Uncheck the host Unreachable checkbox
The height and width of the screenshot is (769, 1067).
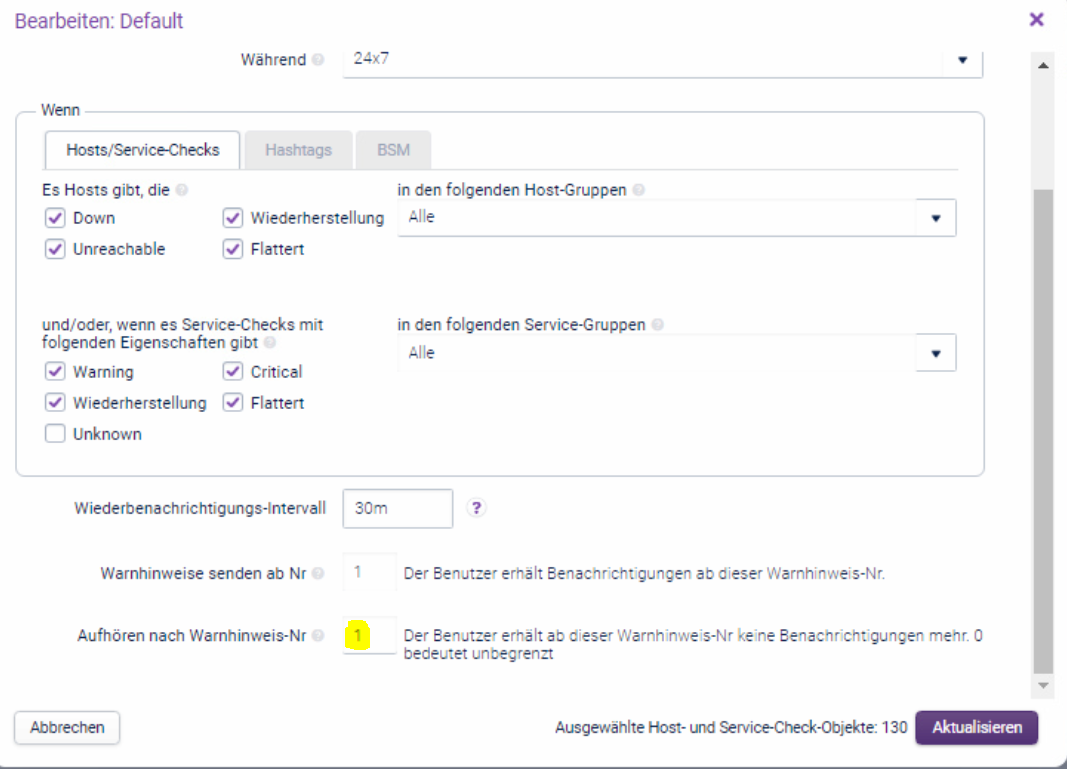55,249
